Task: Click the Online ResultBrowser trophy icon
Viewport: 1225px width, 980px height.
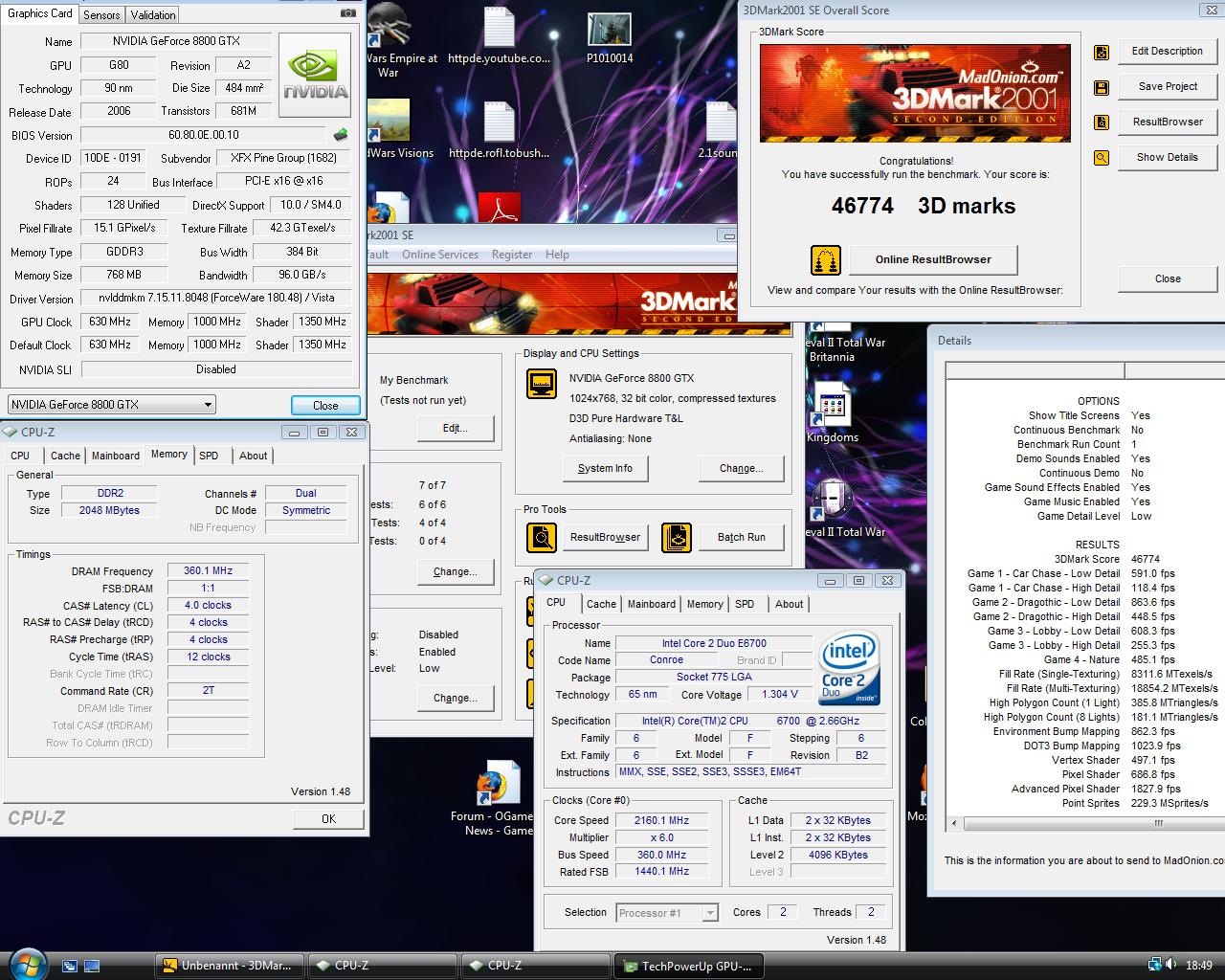Action: (x=826, y=259)
